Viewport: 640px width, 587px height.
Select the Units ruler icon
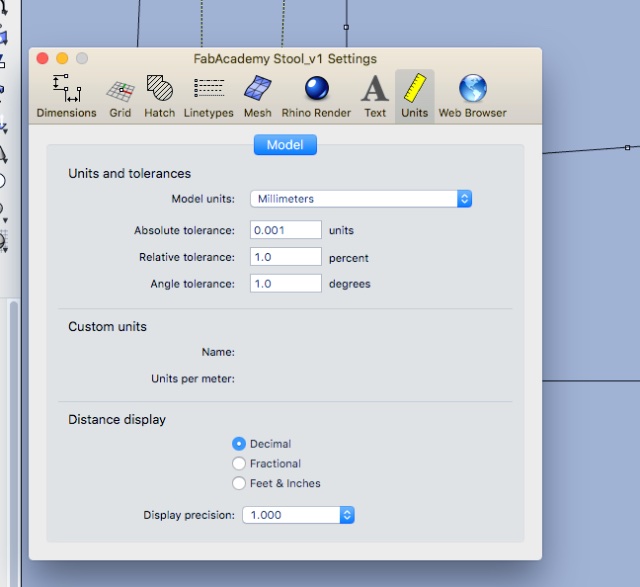pos(415,87)
